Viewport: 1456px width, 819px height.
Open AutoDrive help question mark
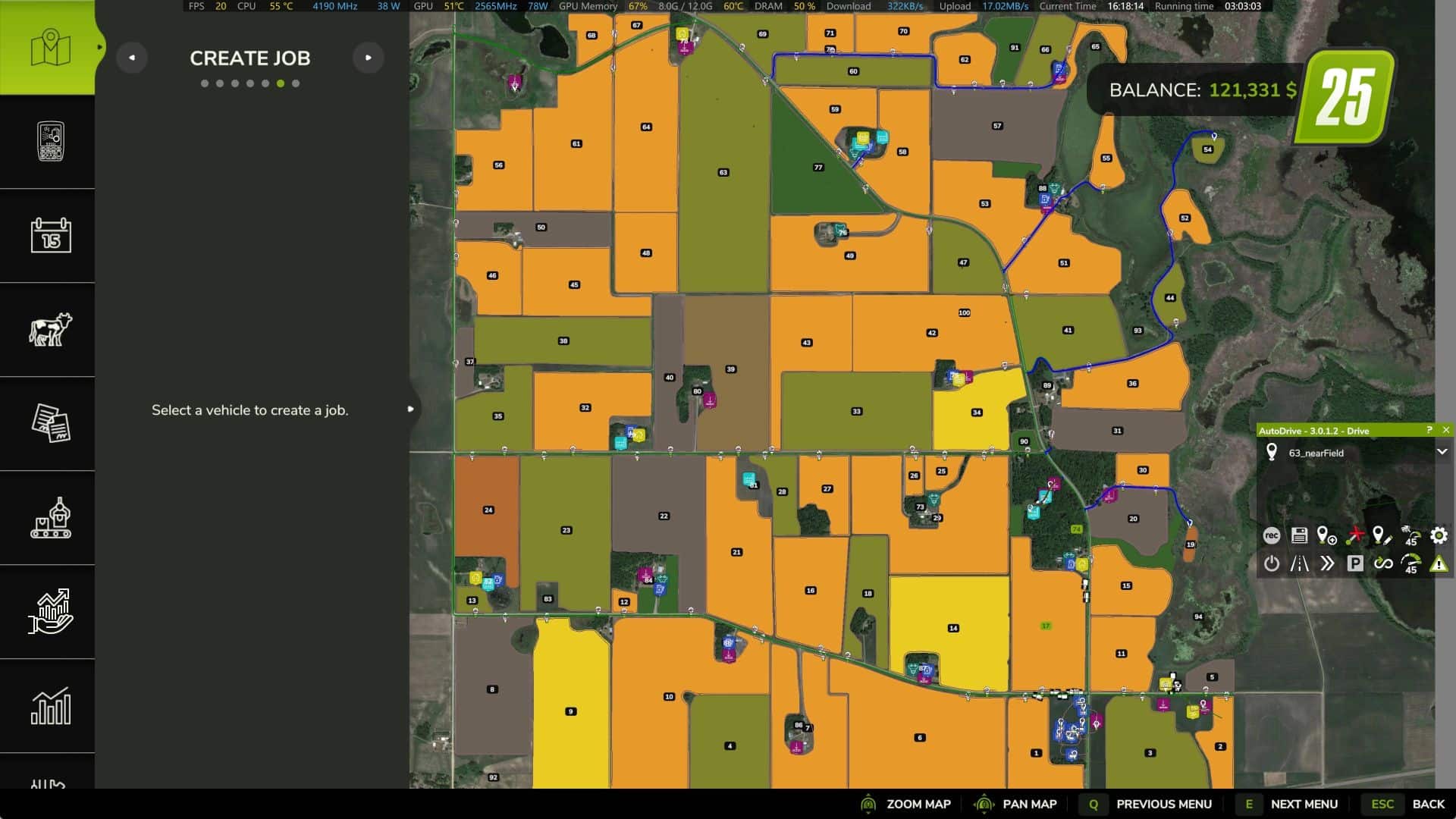tap(1429, 430)
